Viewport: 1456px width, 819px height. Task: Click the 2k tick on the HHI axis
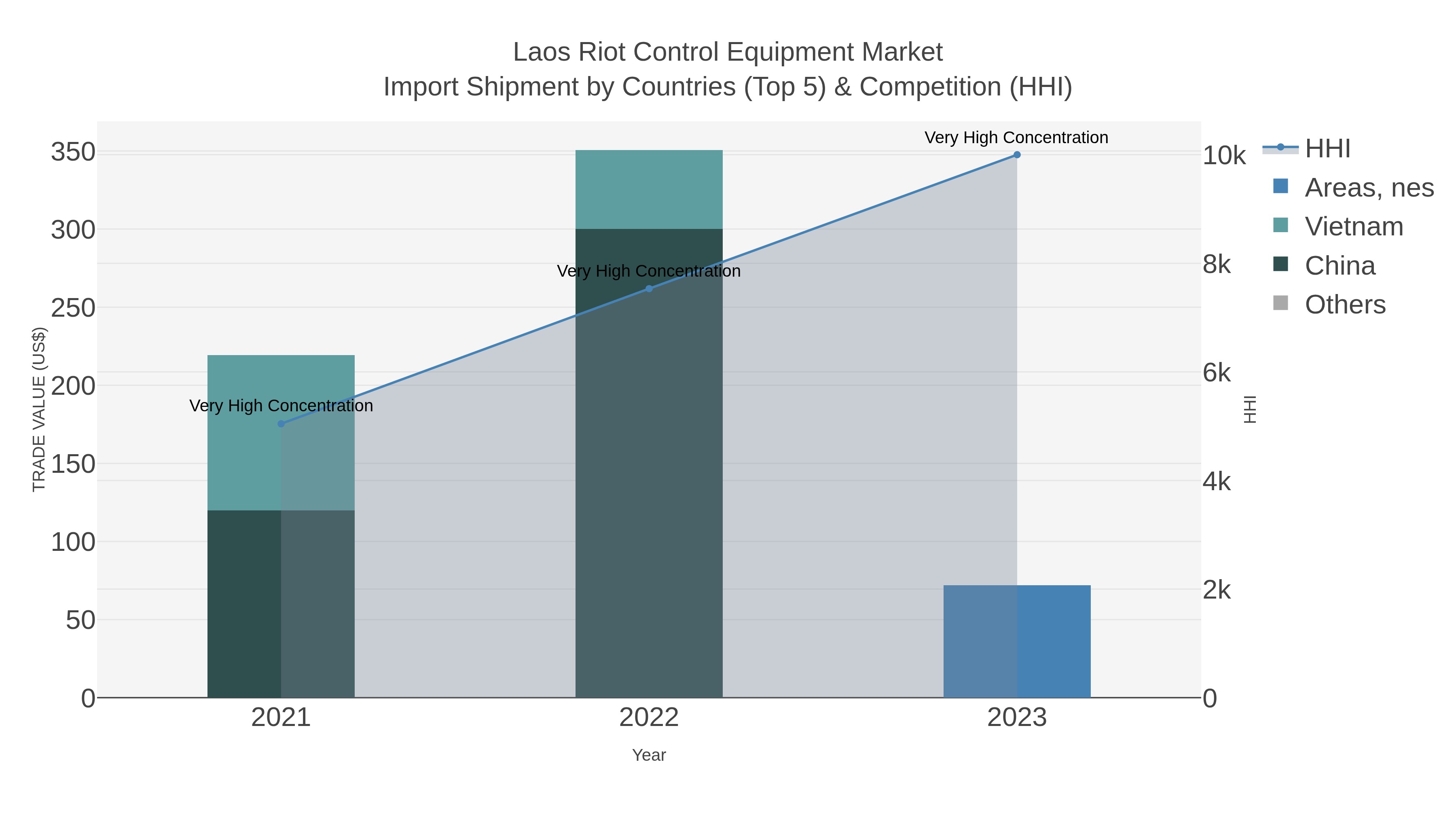[1216, 590]
